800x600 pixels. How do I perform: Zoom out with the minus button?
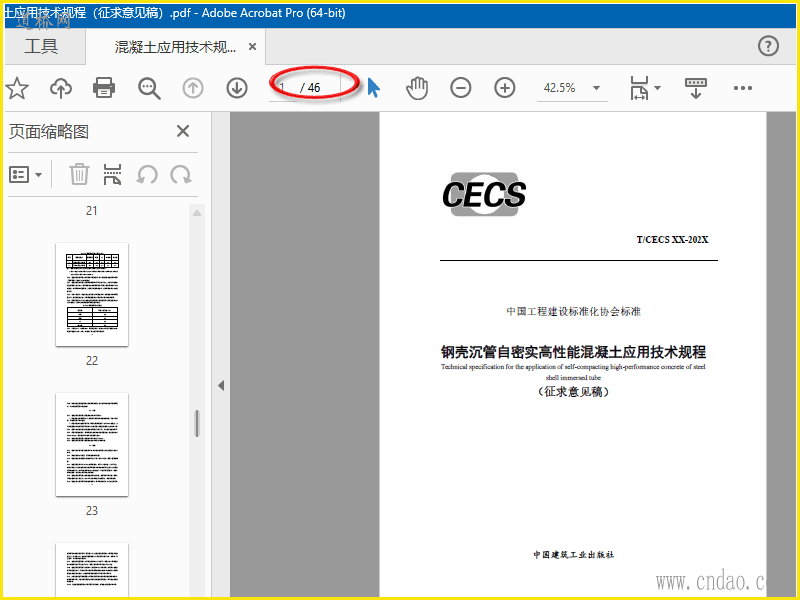[460, 88]
